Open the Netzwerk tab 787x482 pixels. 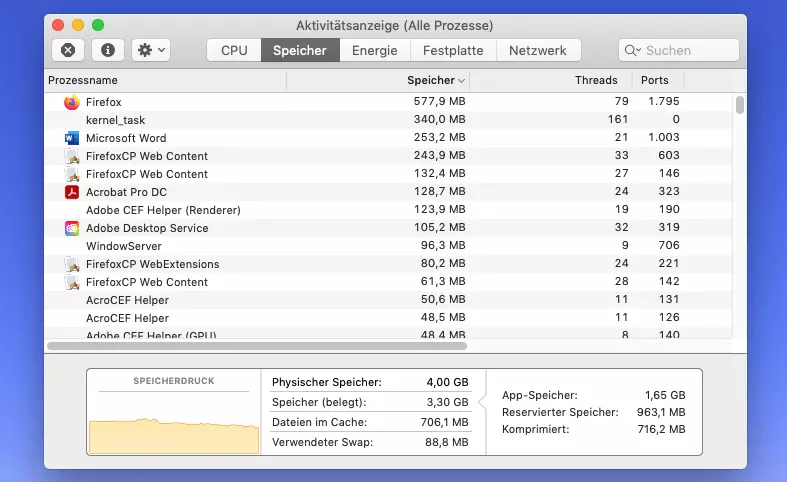538,50
